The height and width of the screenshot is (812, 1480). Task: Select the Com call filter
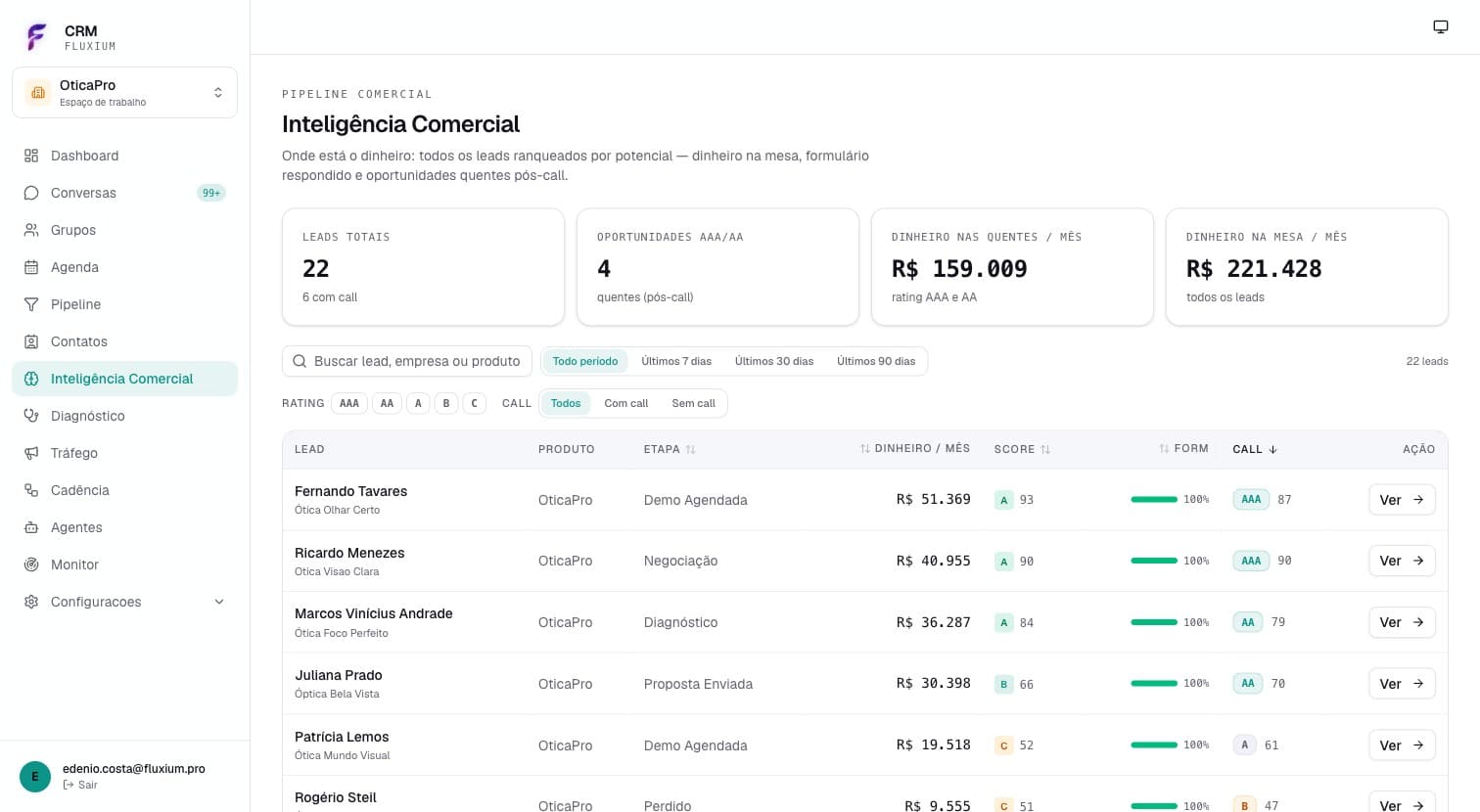pyautogui.click(x=626, y=403)
